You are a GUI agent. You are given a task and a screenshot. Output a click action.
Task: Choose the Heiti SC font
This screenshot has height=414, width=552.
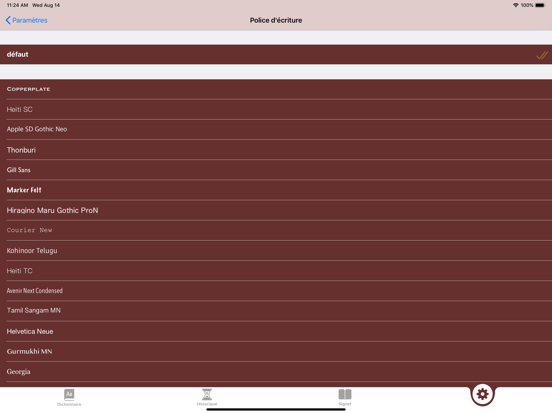pyautogui.click(x=276, y=109)
